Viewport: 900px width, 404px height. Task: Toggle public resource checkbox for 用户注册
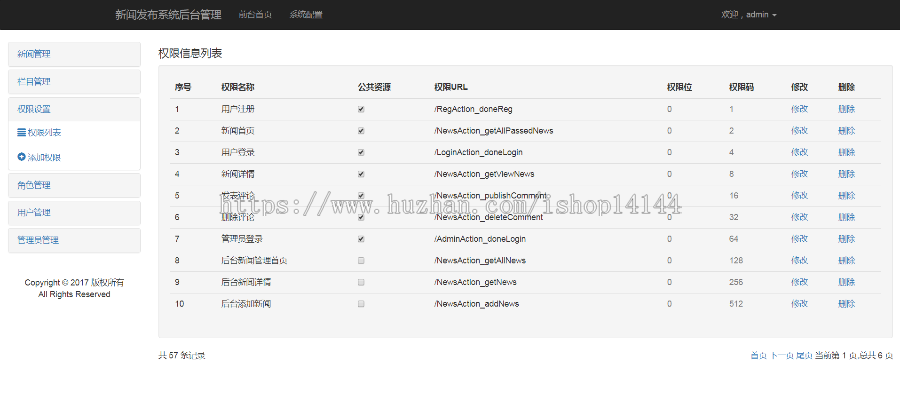coord(361,109)
